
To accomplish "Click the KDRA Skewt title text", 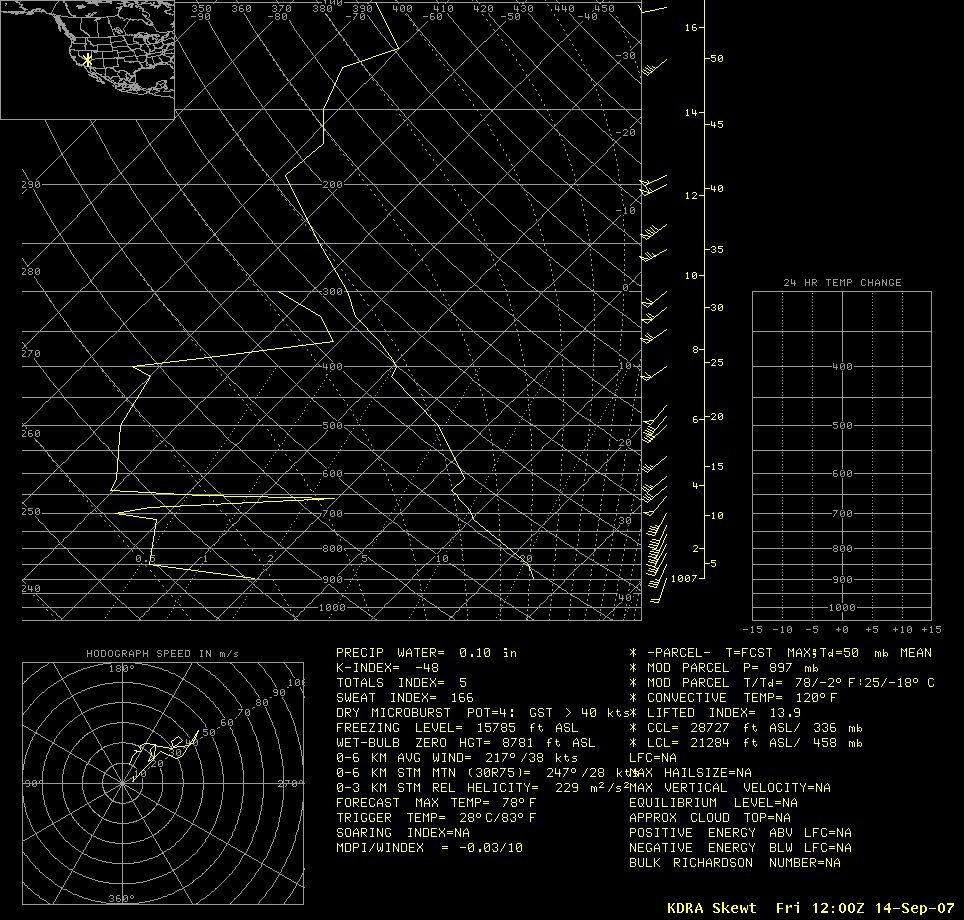I will pyautogui.click(x=711, y=908).
